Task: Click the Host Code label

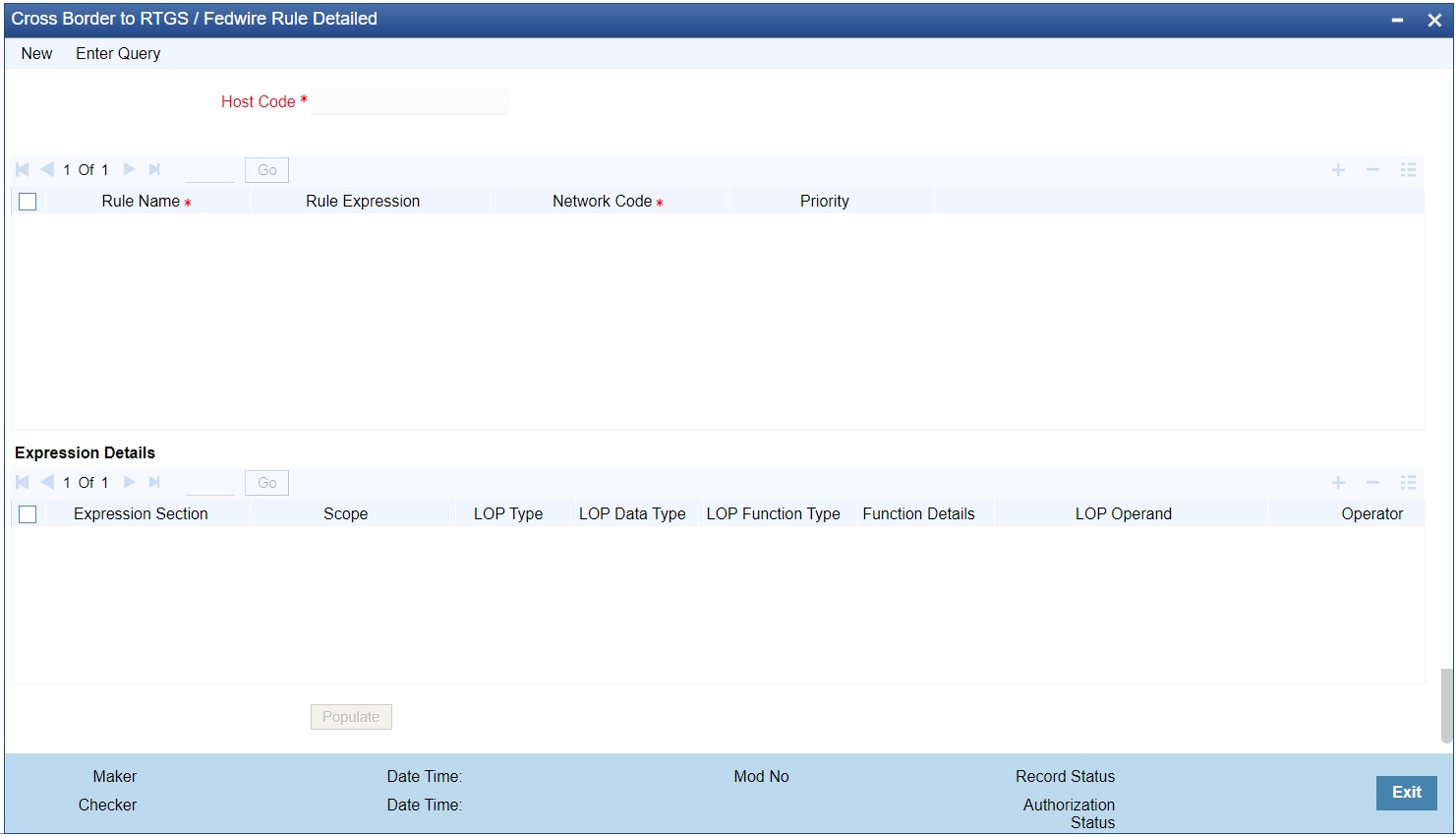Action: (x=258, y=101)
